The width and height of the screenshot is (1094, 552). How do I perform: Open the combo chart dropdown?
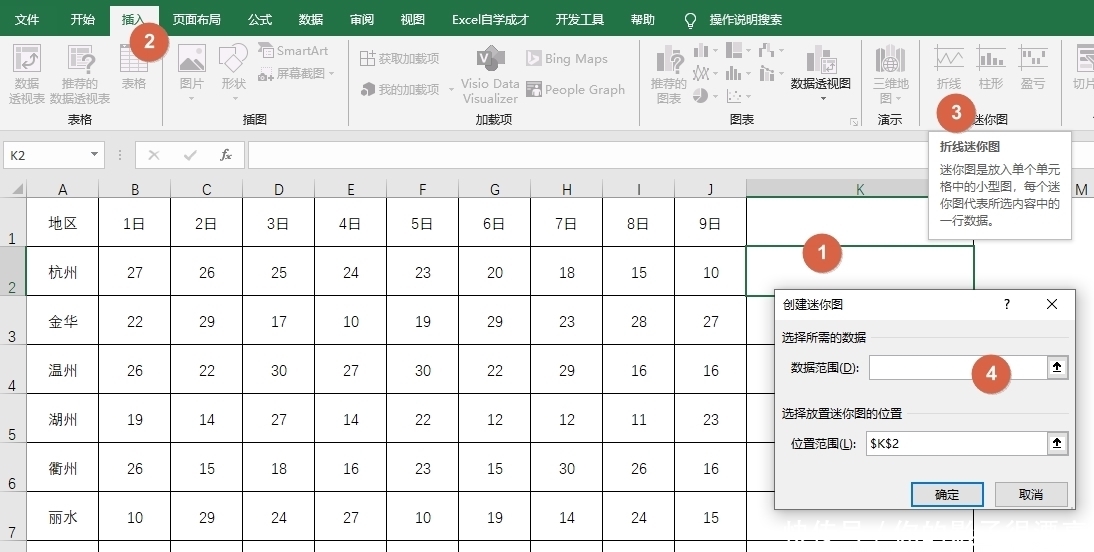[x=771, y=73]
